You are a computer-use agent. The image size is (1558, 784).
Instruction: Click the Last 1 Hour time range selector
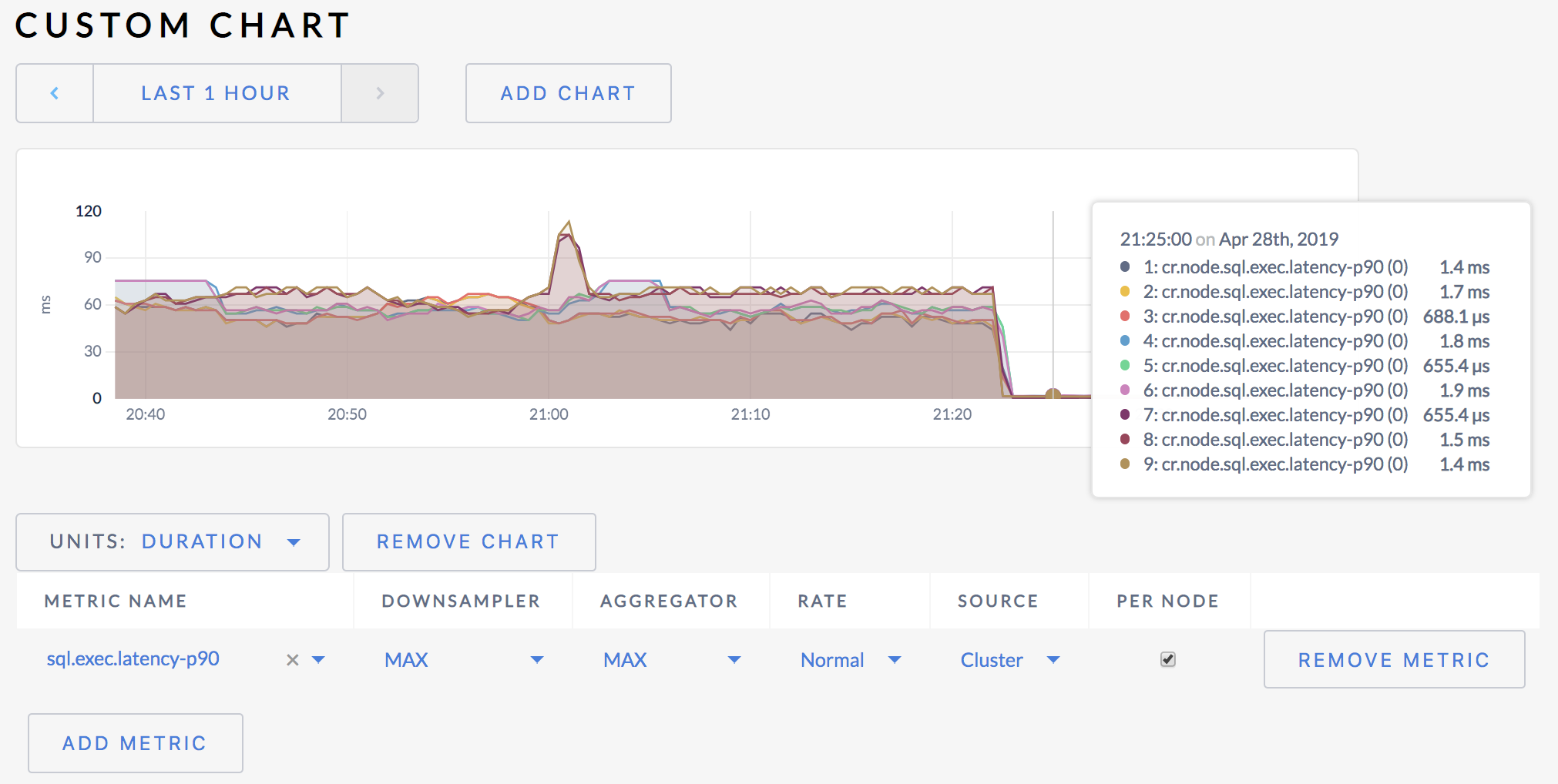click(217, 92)
